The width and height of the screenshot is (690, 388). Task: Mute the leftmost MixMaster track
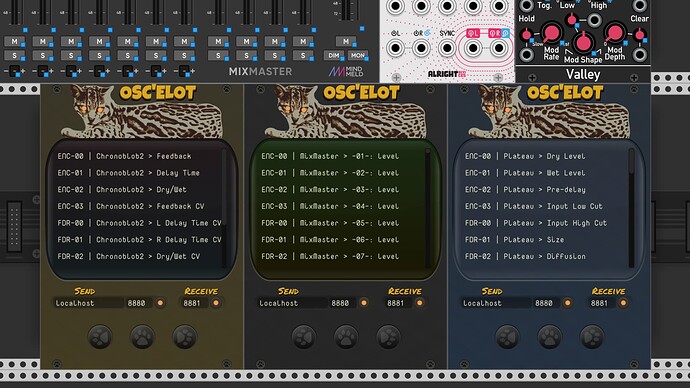point(14,41)
